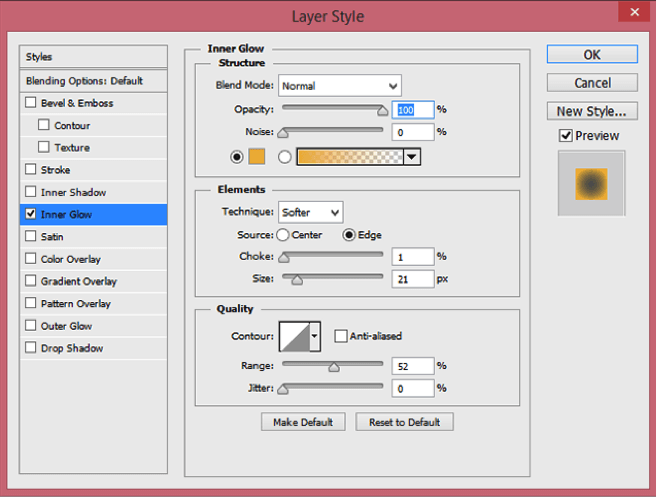The width and height of the screenshot is (657, 497).
Task: Enable the Pattern Overlay checkbox
Action: pyautogui.click(x=31, y=303)
